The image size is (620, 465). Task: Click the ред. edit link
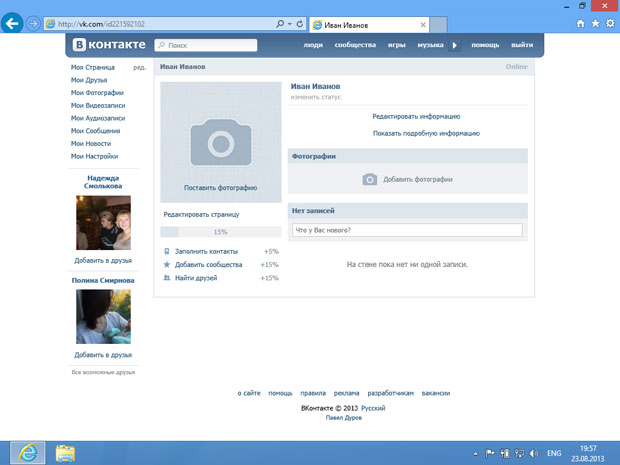[x=139, y=68]
